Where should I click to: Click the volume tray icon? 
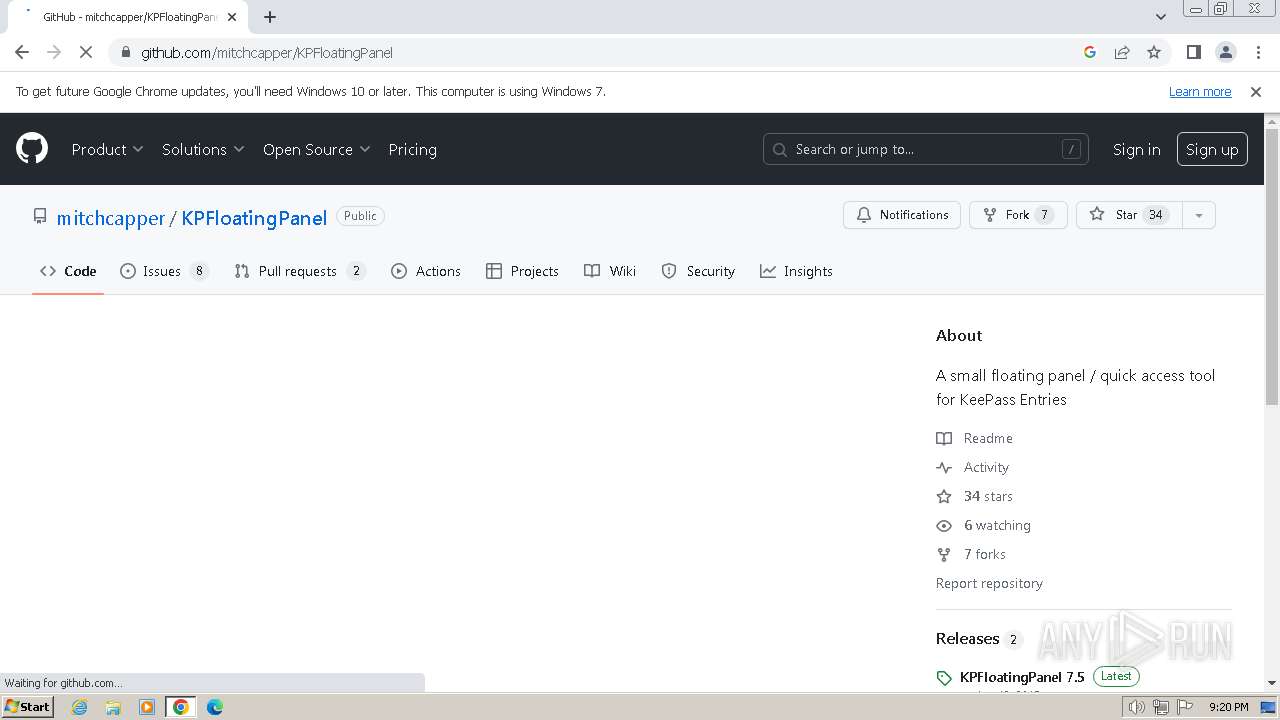pos(1137,707)
